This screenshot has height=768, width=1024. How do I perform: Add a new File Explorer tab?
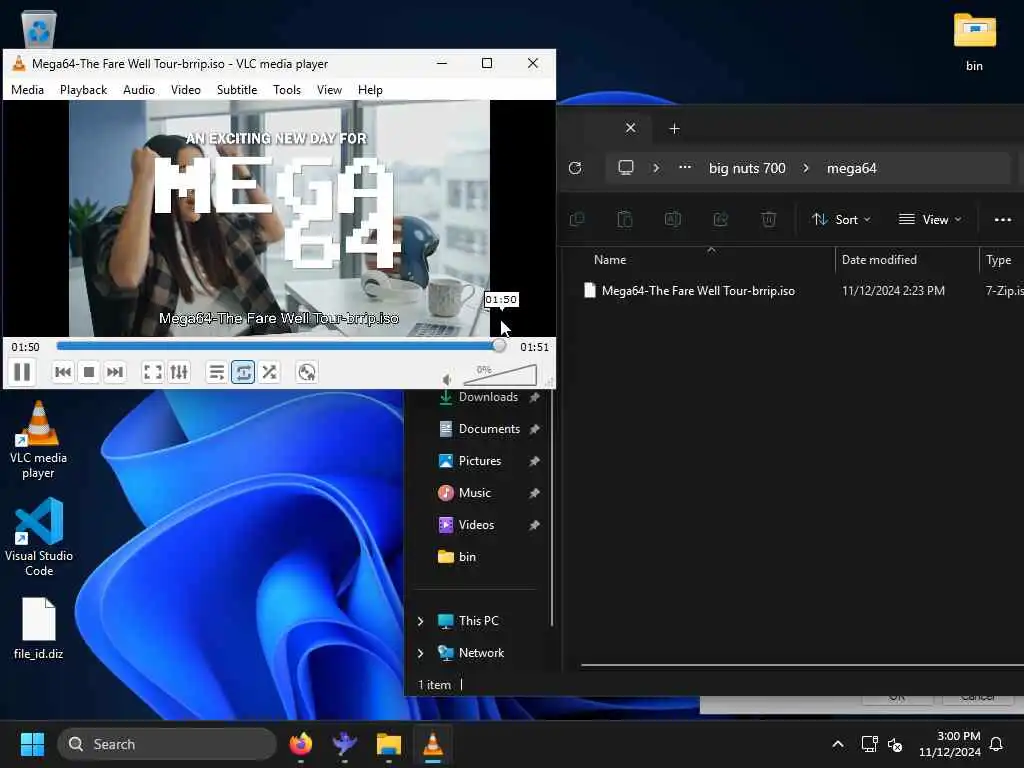675,129
